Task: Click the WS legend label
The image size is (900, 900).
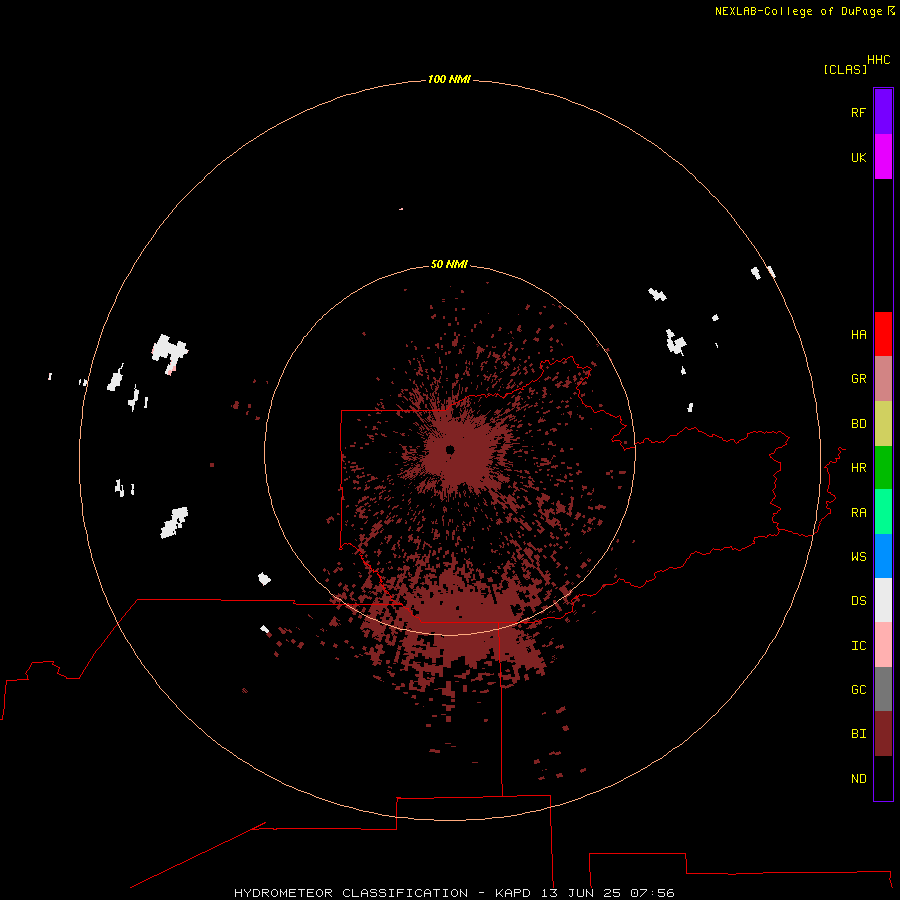Action: pos(859,557)
